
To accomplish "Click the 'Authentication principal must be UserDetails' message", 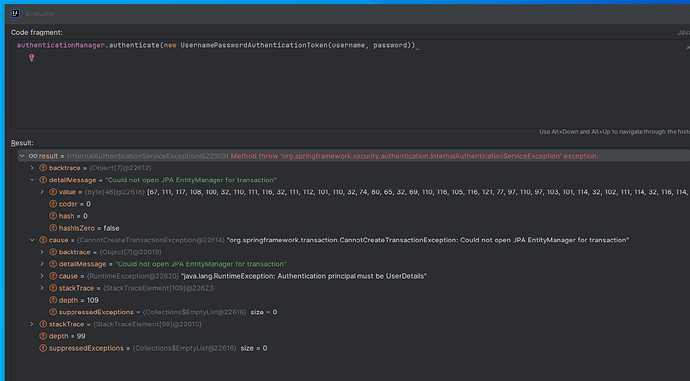I will coord(304,276).
